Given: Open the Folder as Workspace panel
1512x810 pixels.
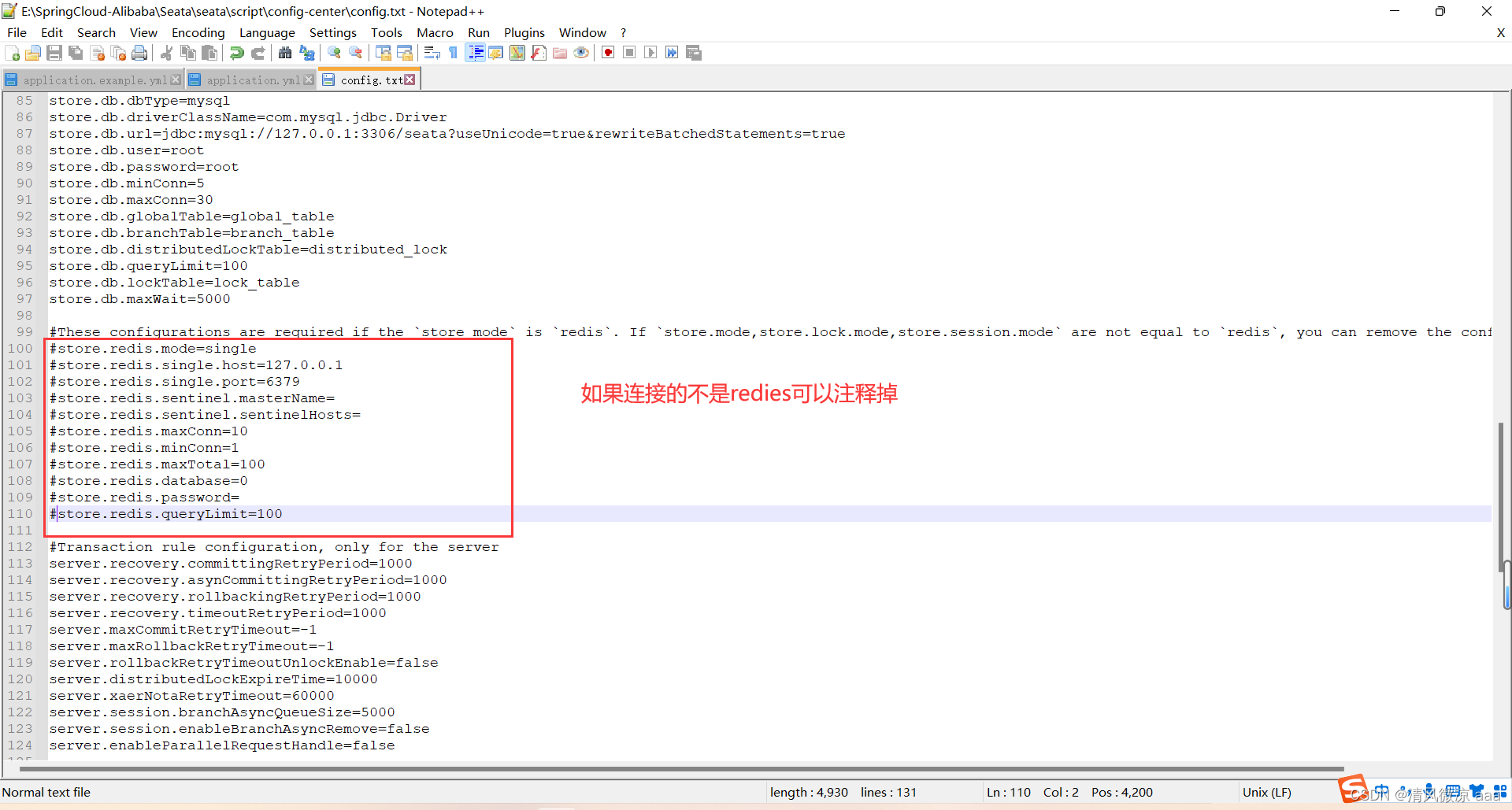Looking at the screenshot, I should pos(560,53).
